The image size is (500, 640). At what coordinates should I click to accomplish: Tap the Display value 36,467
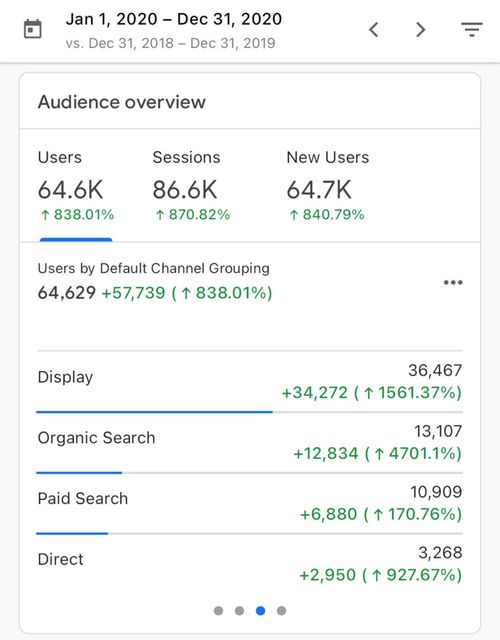(x=435, y=370)
